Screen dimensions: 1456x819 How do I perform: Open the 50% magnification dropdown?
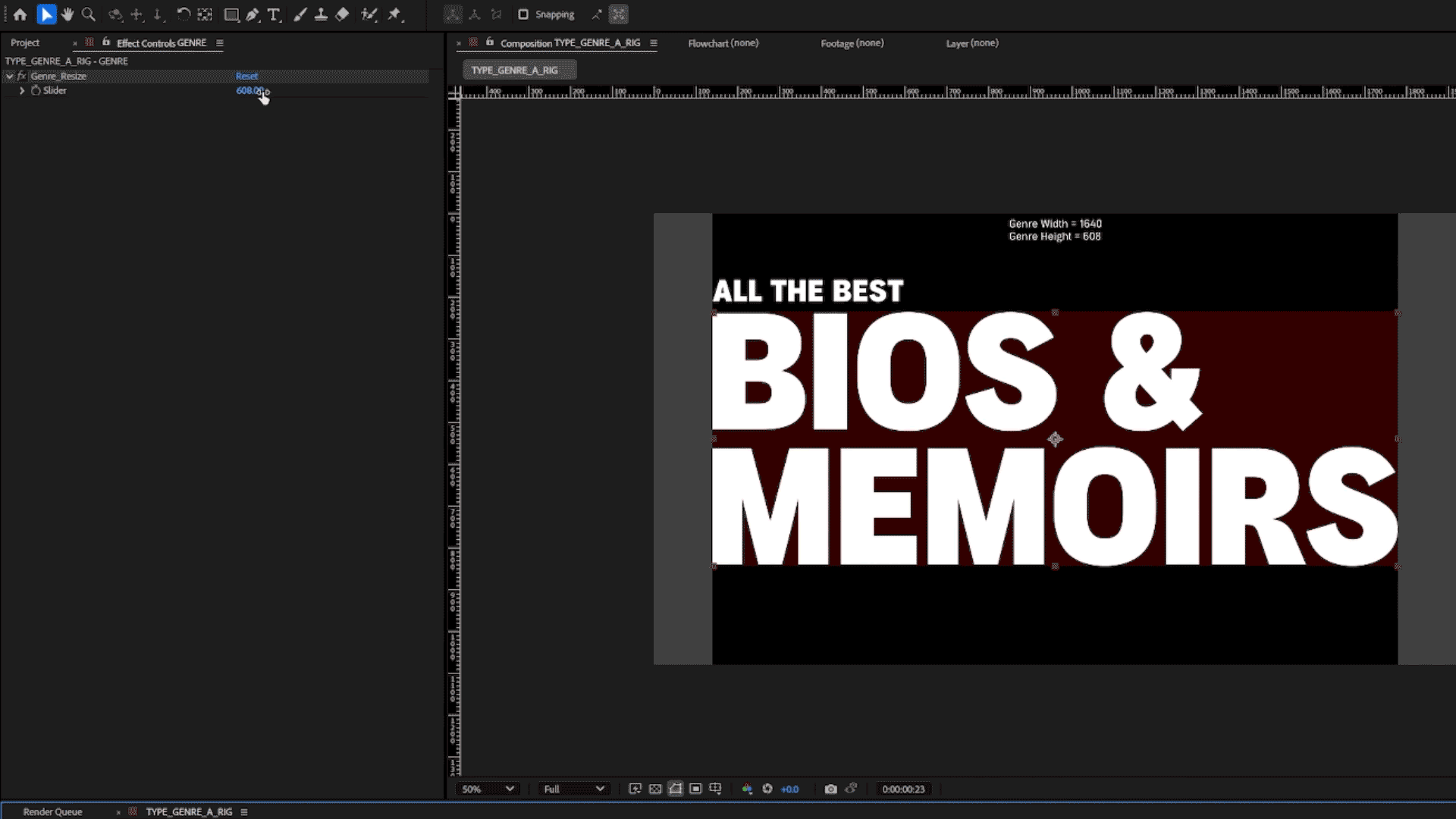(x=488, y=789)
